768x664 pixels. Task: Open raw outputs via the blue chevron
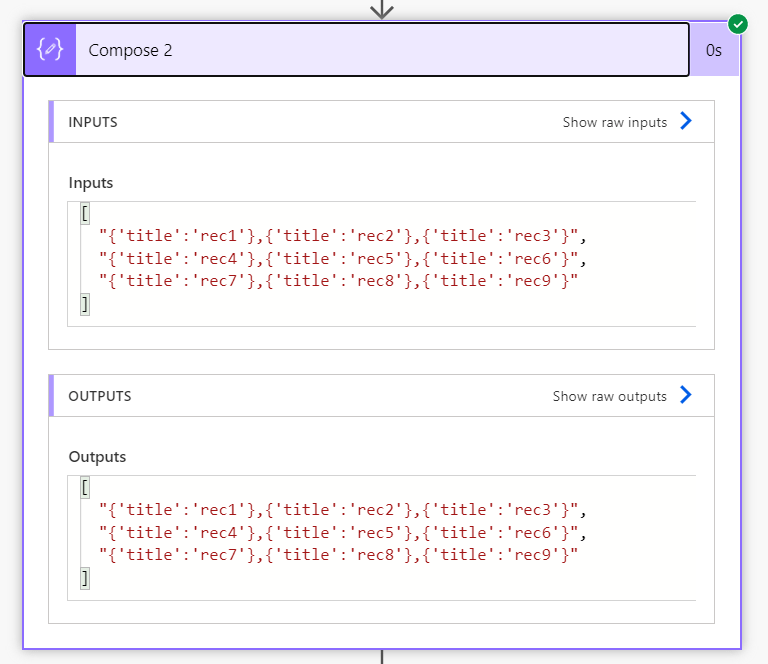pyautogui.click(x=686, y=395)
